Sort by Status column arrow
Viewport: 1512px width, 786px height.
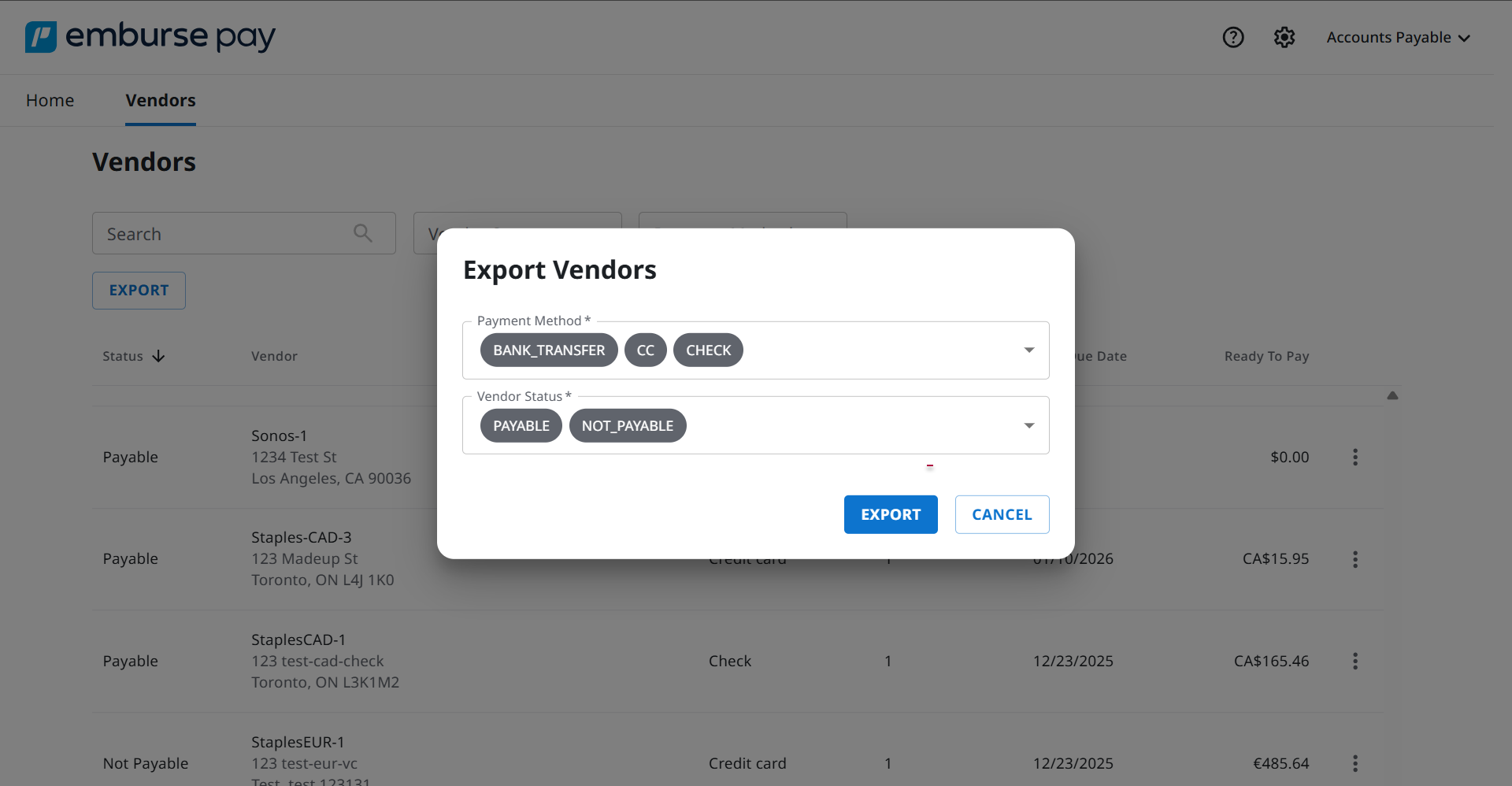click(158, 356)
